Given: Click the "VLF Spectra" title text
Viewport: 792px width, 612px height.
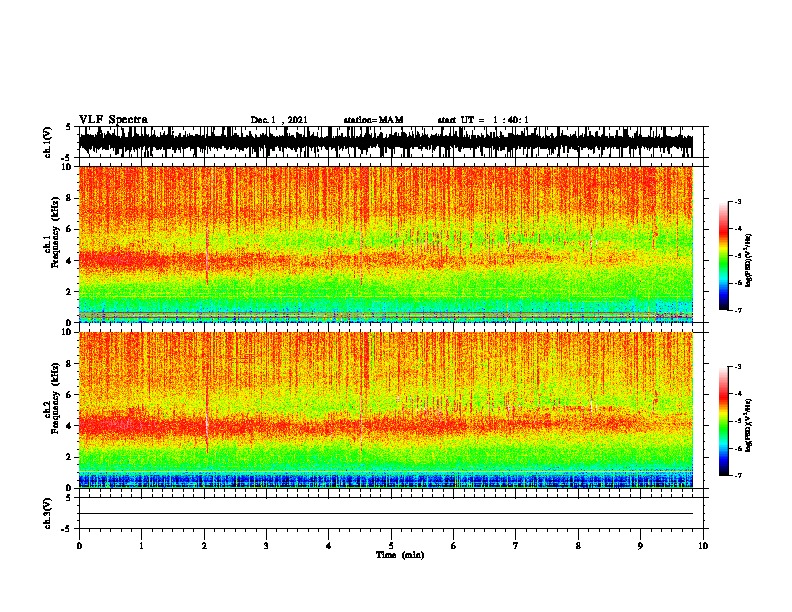Looking at the screenshot, I should [113, 120].
